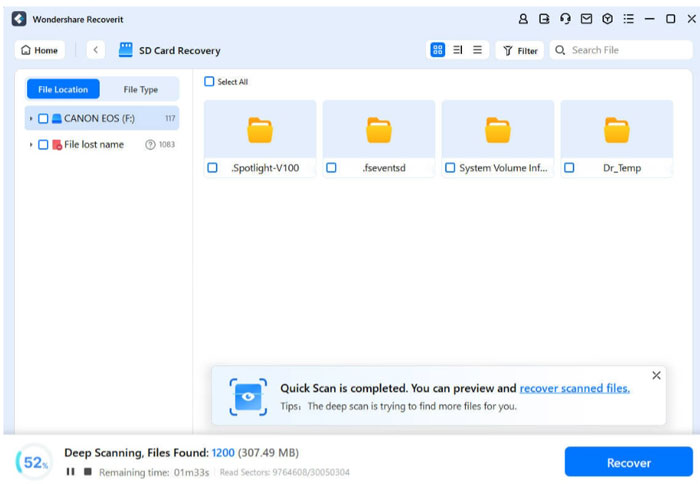Viewport: 700px width, 484px height.
Task: Tick the CANON EOS (F:) checkbox
Action: click(43, 118)
